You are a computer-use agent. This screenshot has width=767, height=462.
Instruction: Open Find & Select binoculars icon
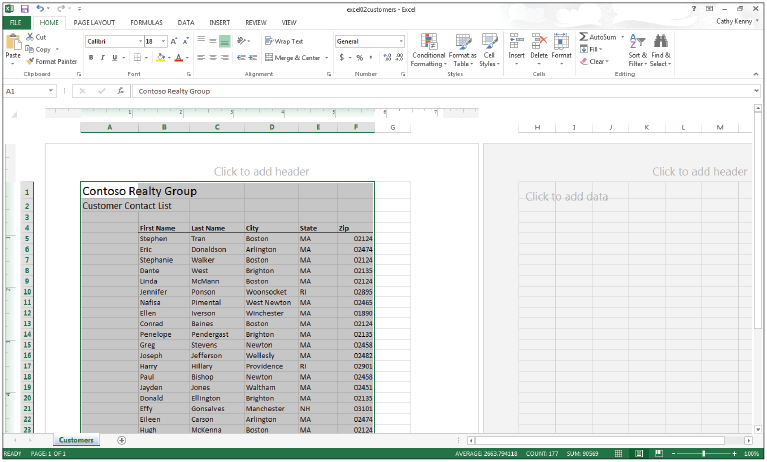click(x=661, y=42)
